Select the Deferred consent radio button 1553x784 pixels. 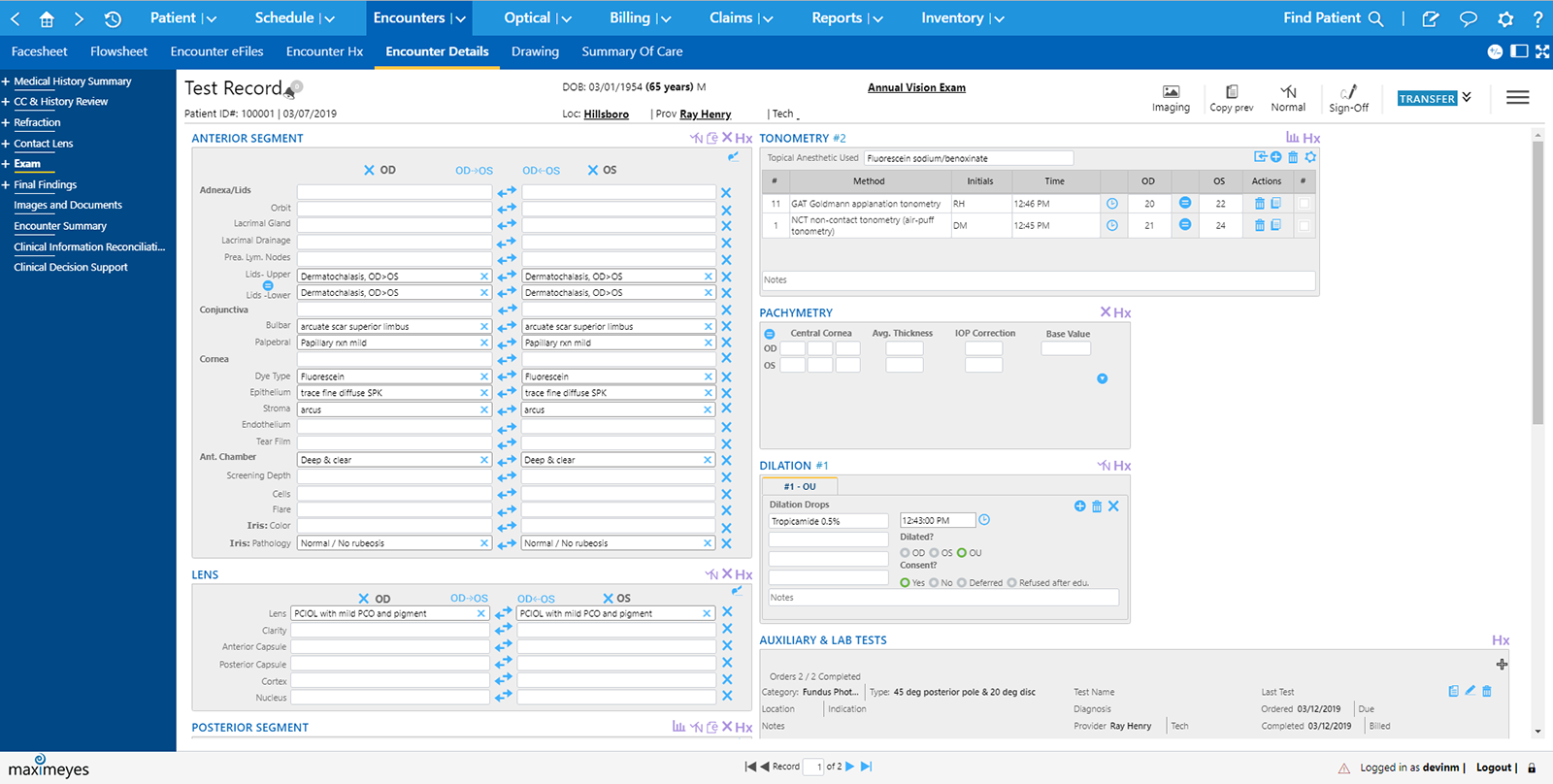coord(962,583)
